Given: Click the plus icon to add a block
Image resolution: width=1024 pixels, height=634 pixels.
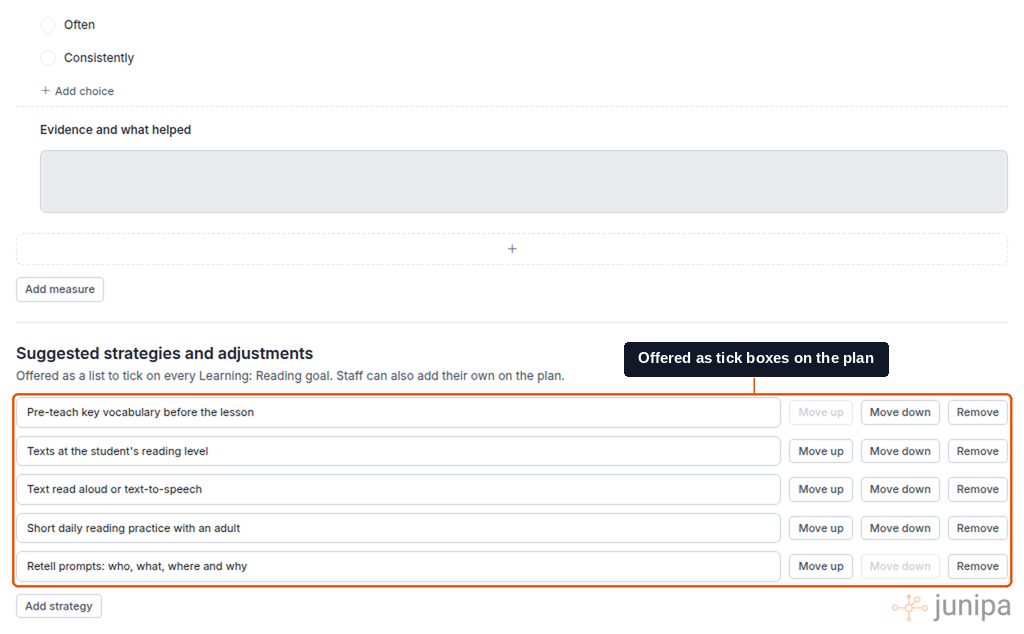Looking at the screenshot, I should click(511, 249).
